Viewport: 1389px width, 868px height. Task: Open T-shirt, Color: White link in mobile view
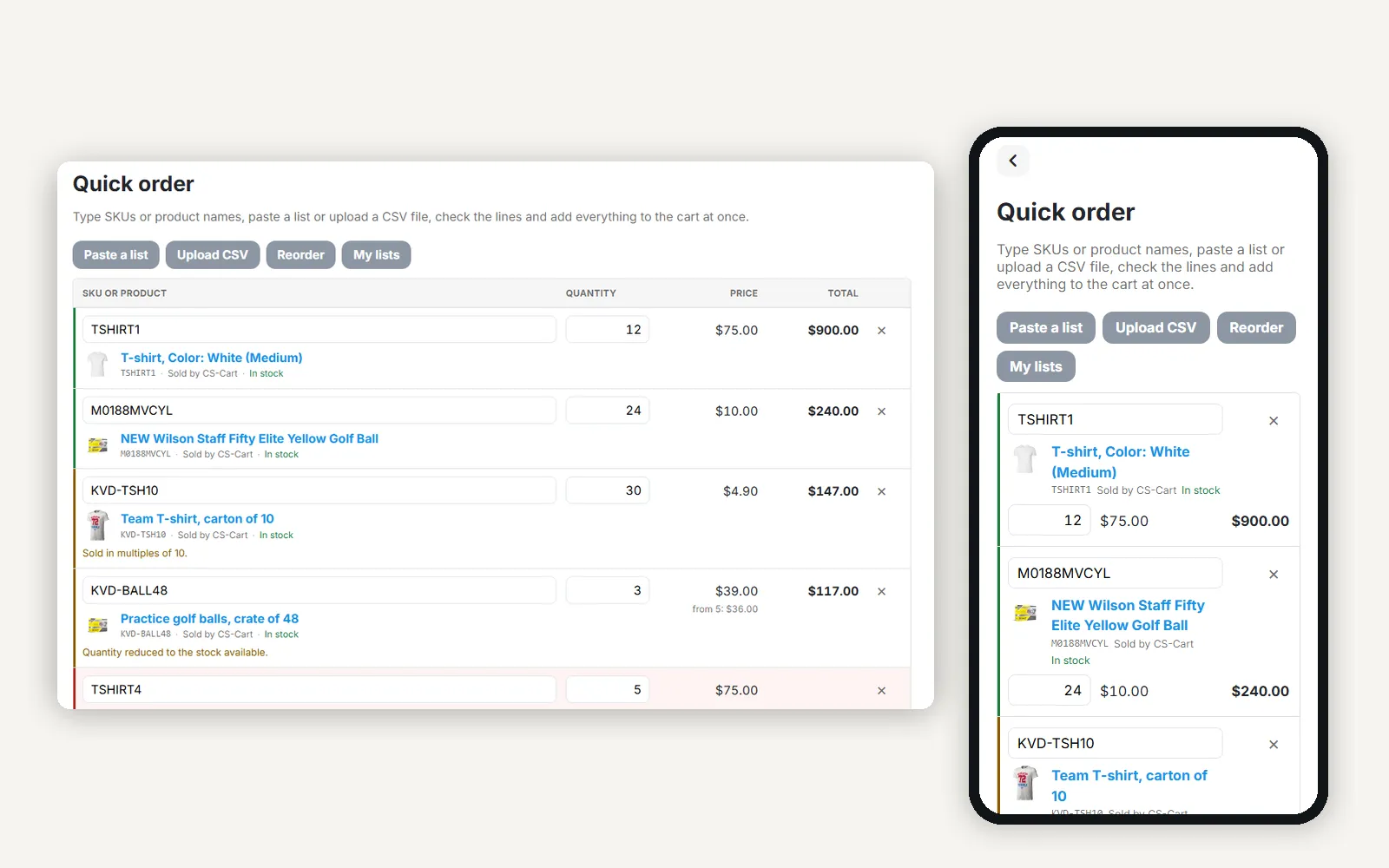click(x=1120, y=462)
